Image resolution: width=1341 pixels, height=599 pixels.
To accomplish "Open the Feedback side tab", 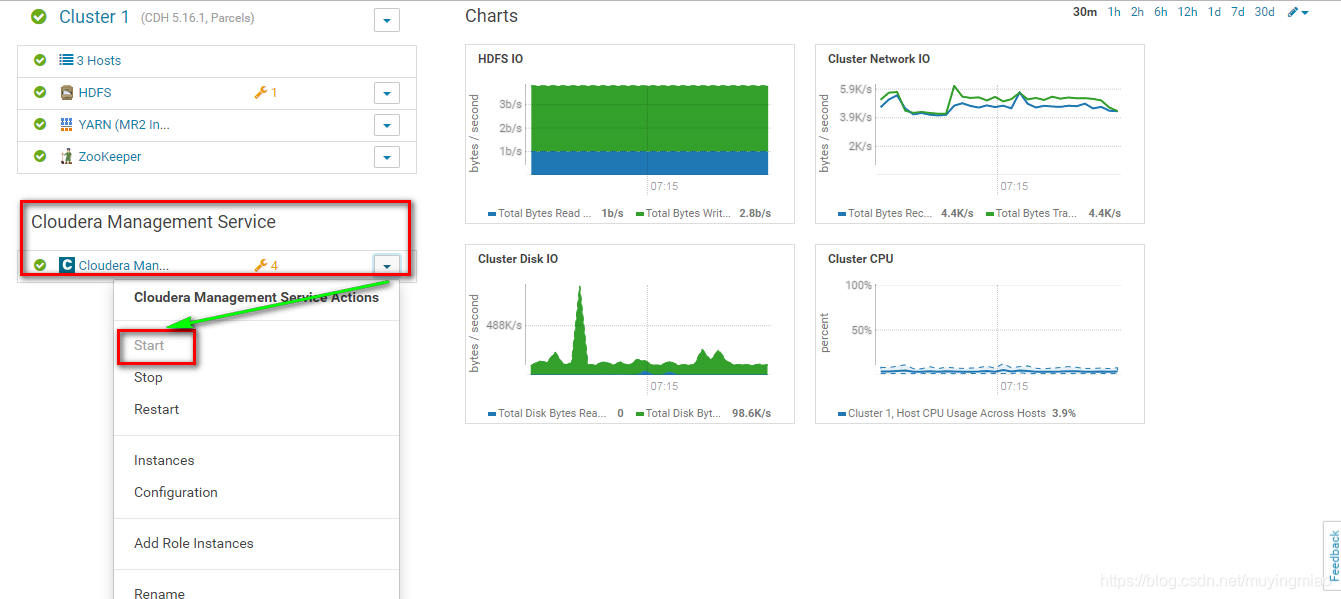I will point(1332,556).
